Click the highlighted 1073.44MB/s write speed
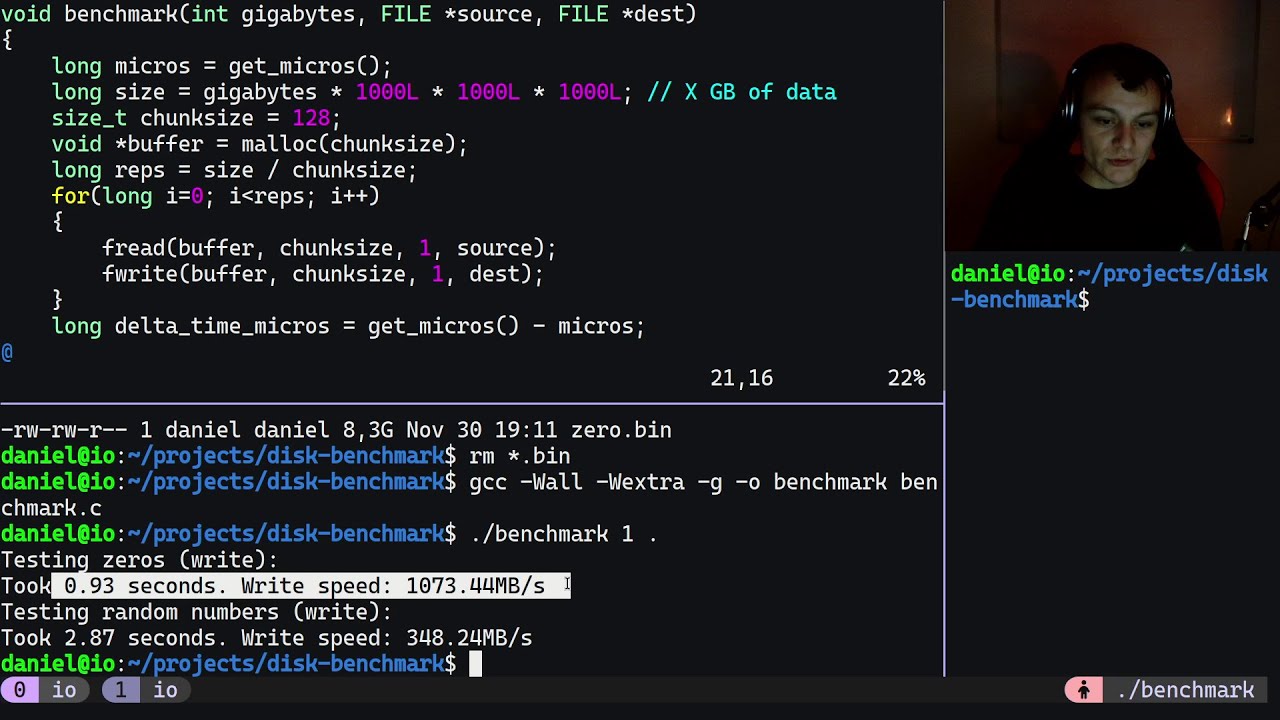Screen dimensions: 1280x720 point(475,586)
